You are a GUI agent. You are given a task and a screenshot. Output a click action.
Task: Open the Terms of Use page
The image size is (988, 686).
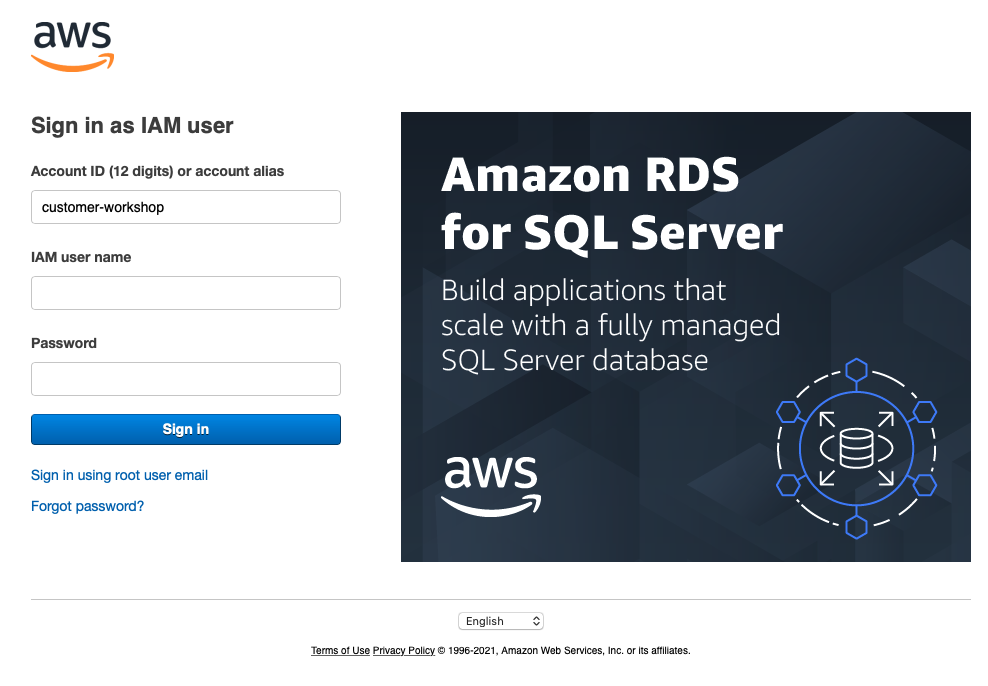point(339,651)
